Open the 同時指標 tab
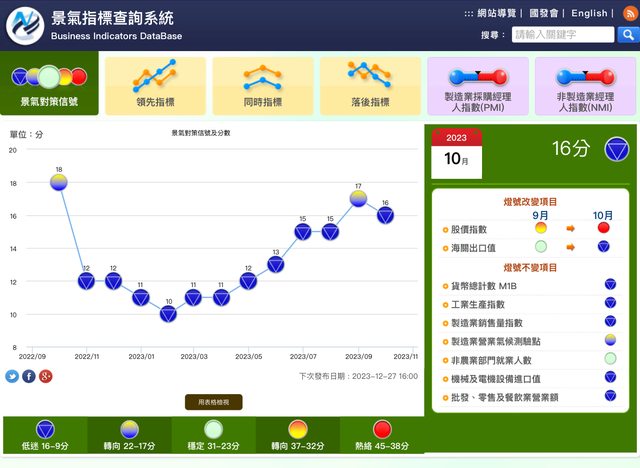This screenshot has height=468, width=640. click(262, 86)
